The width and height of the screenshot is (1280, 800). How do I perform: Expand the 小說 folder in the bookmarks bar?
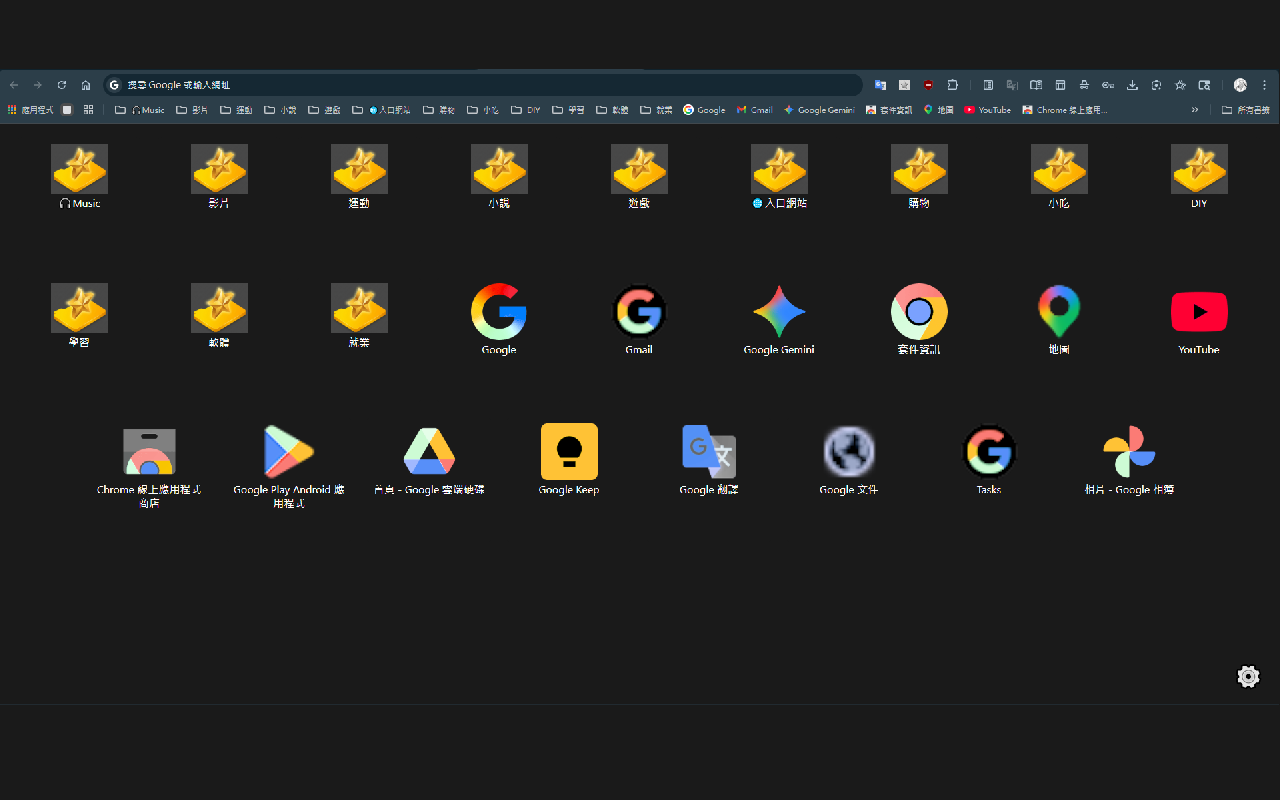(x=280, y=110)
